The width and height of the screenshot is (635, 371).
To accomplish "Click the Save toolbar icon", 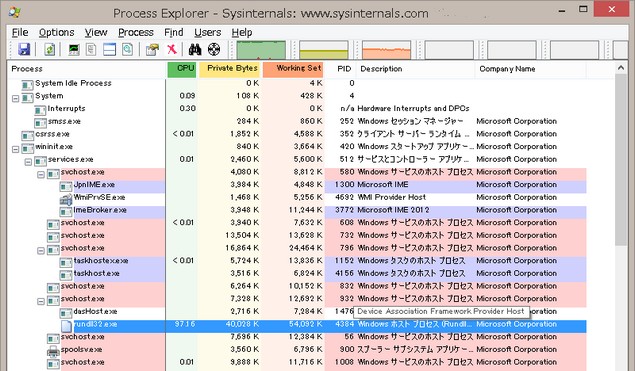I will [24, 49].
